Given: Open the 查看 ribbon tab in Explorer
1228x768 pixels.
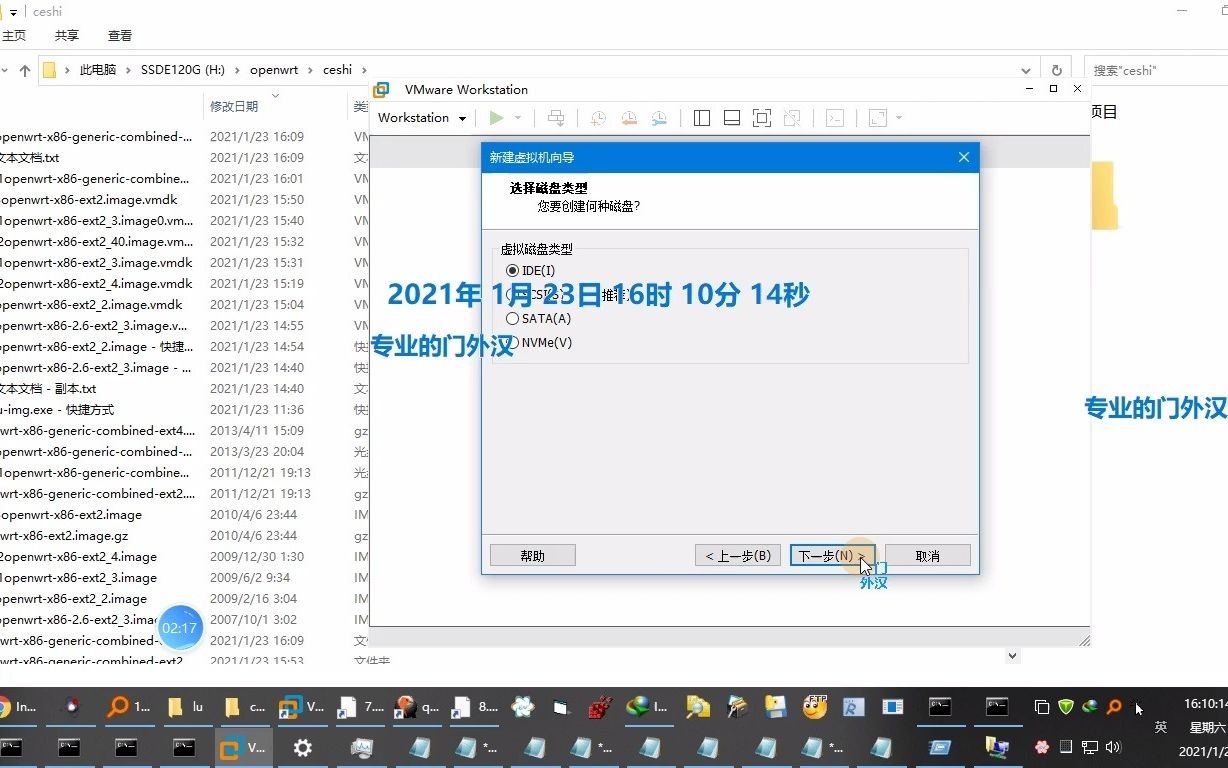Looking at the screenshot, I should point(120,36).
